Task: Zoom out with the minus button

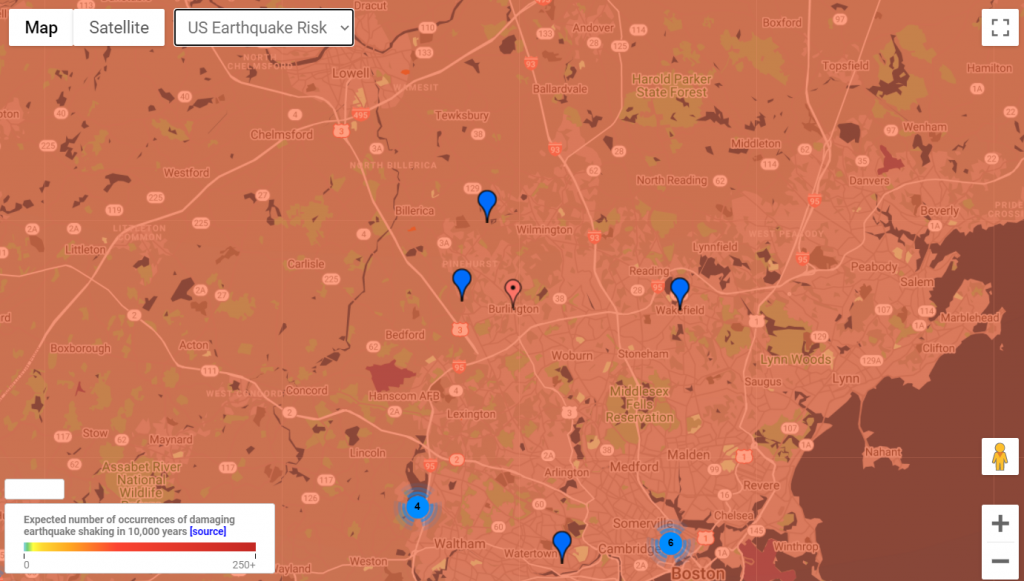Action: pyautogui.click(x=999, y=561)
